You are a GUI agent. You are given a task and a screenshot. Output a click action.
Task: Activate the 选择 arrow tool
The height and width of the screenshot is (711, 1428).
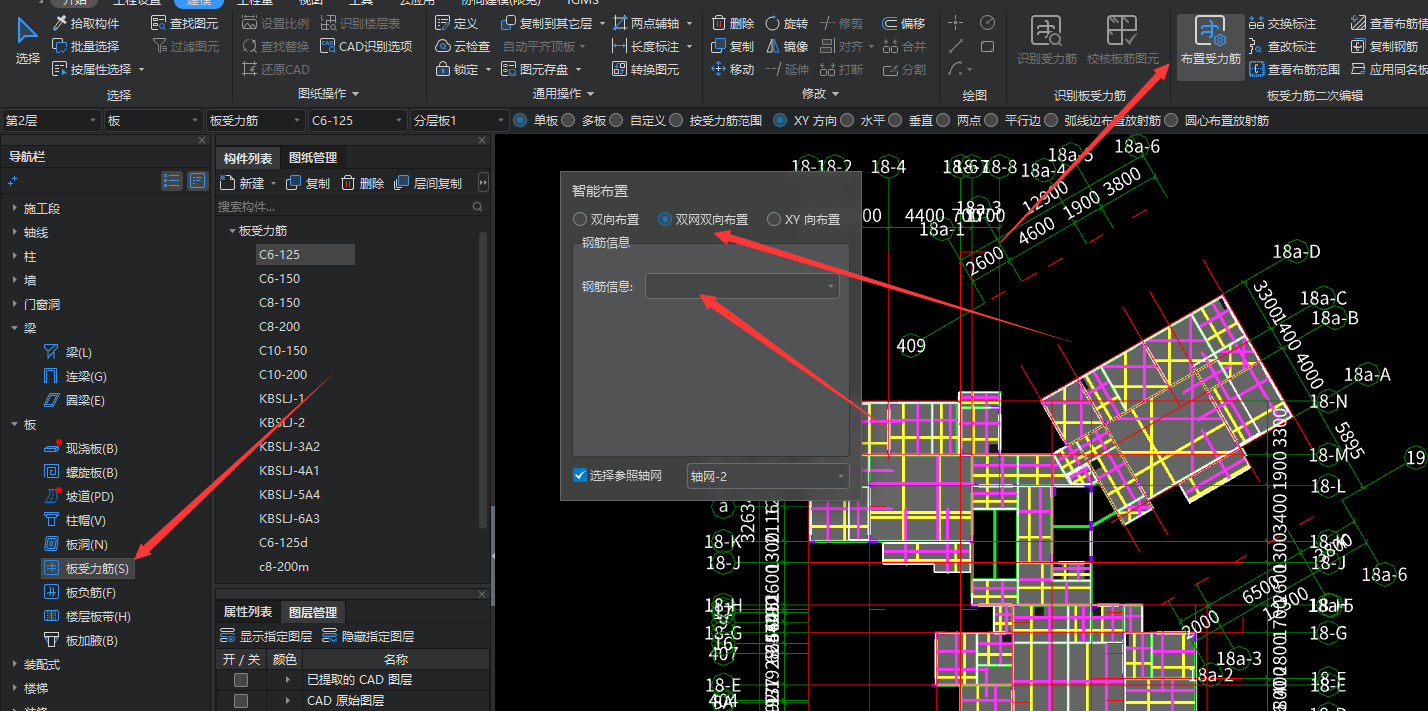[x=27, y=42]
